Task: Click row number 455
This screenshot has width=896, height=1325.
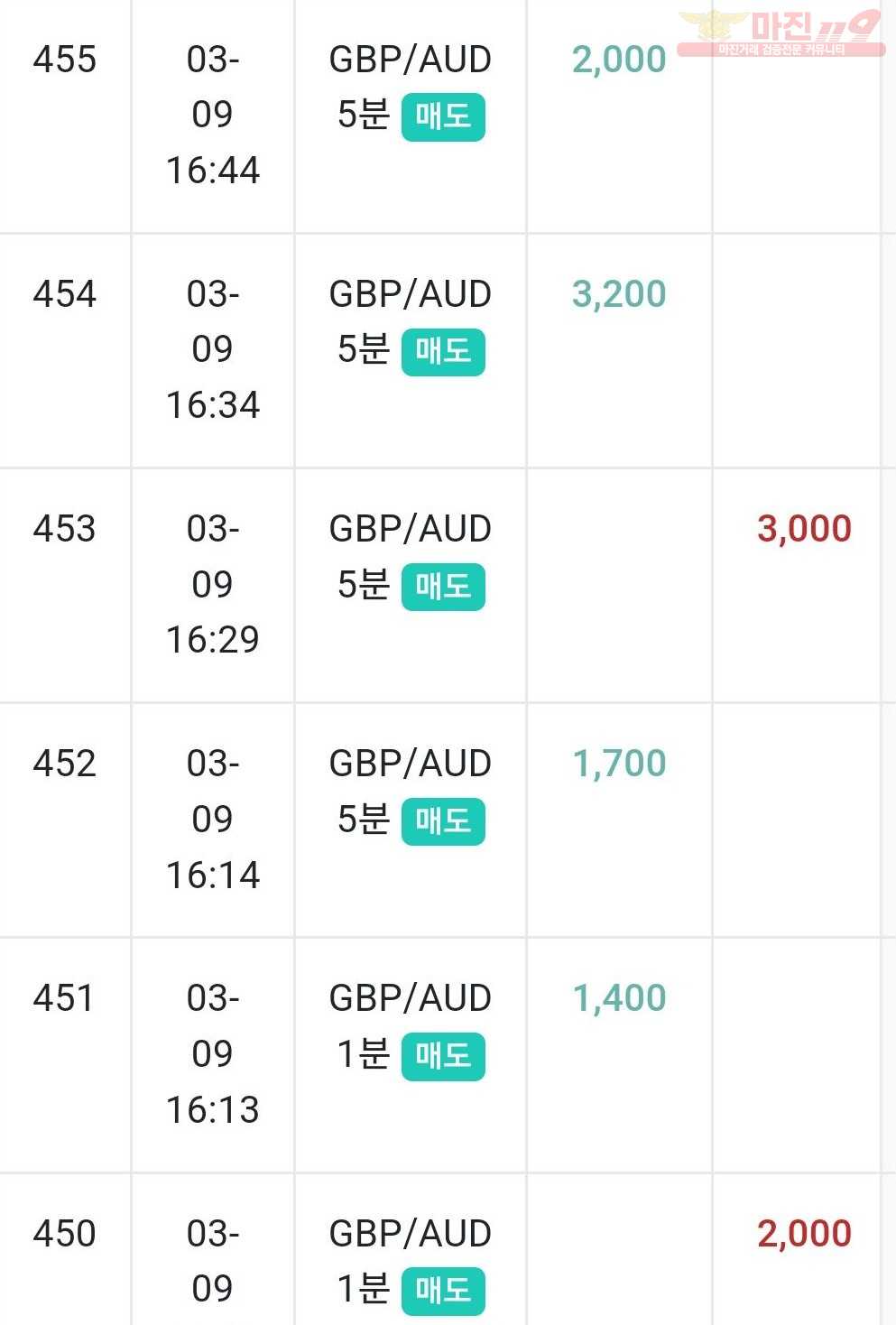Action: (x=64, y=60)
